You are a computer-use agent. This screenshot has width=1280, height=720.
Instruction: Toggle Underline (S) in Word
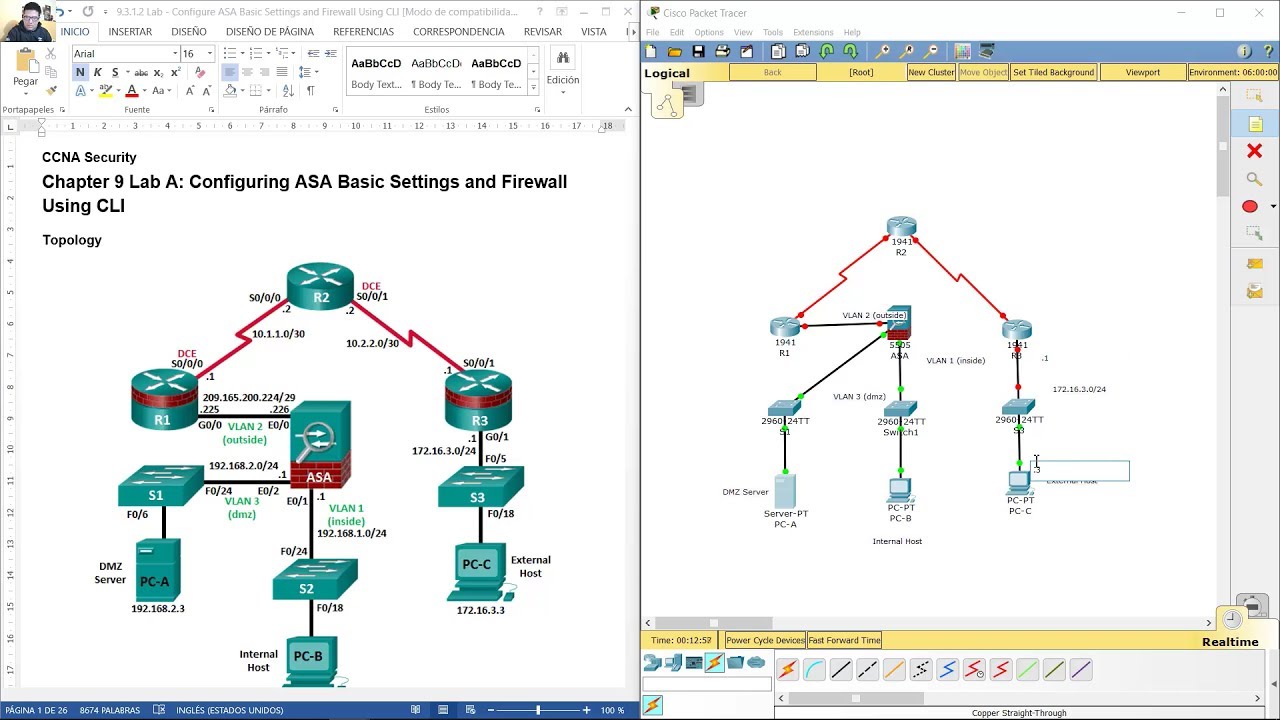point(114,72)
